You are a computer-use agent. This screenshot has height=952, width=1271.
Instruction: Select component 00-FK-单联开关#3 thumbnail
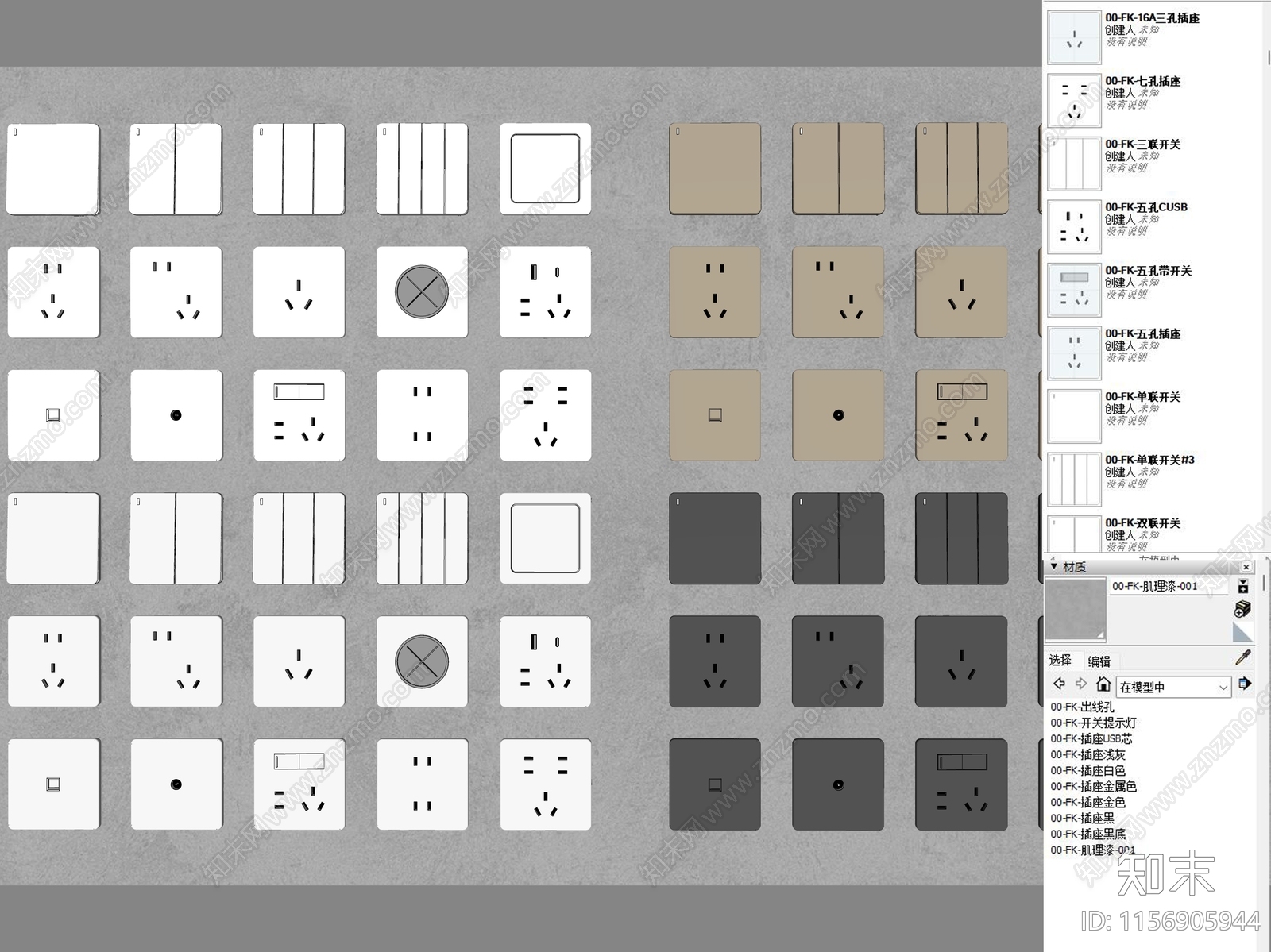pos(1074,479)
